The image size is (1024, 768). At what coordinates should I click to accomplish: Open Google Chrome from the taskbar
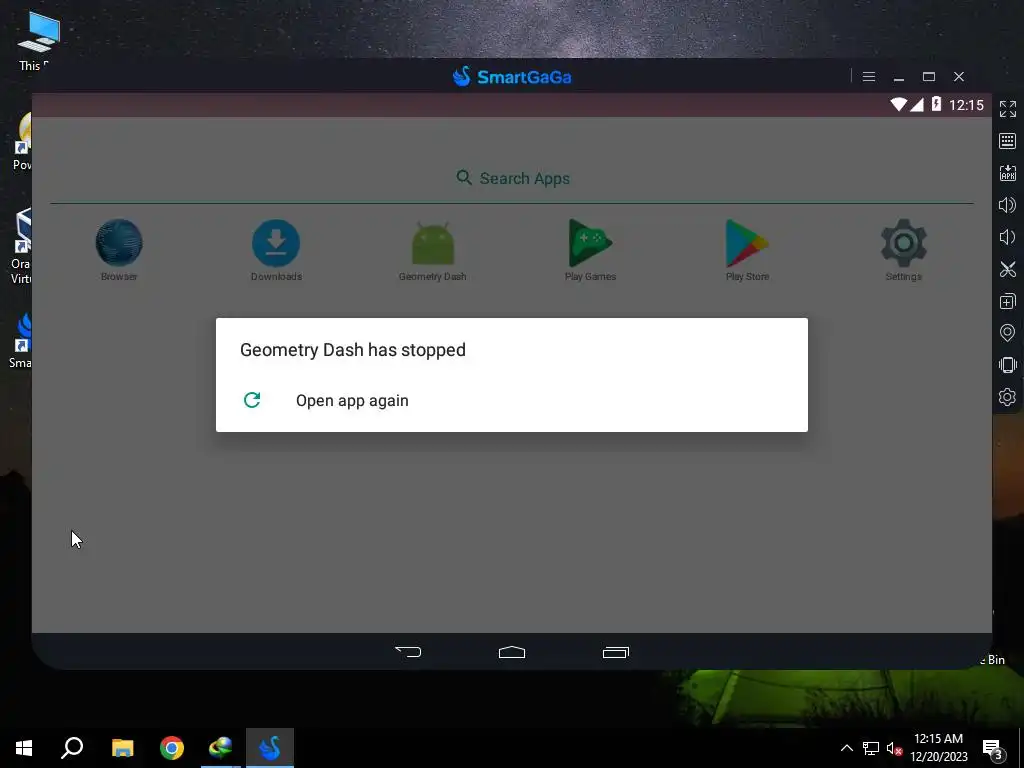tap(172, 748)
